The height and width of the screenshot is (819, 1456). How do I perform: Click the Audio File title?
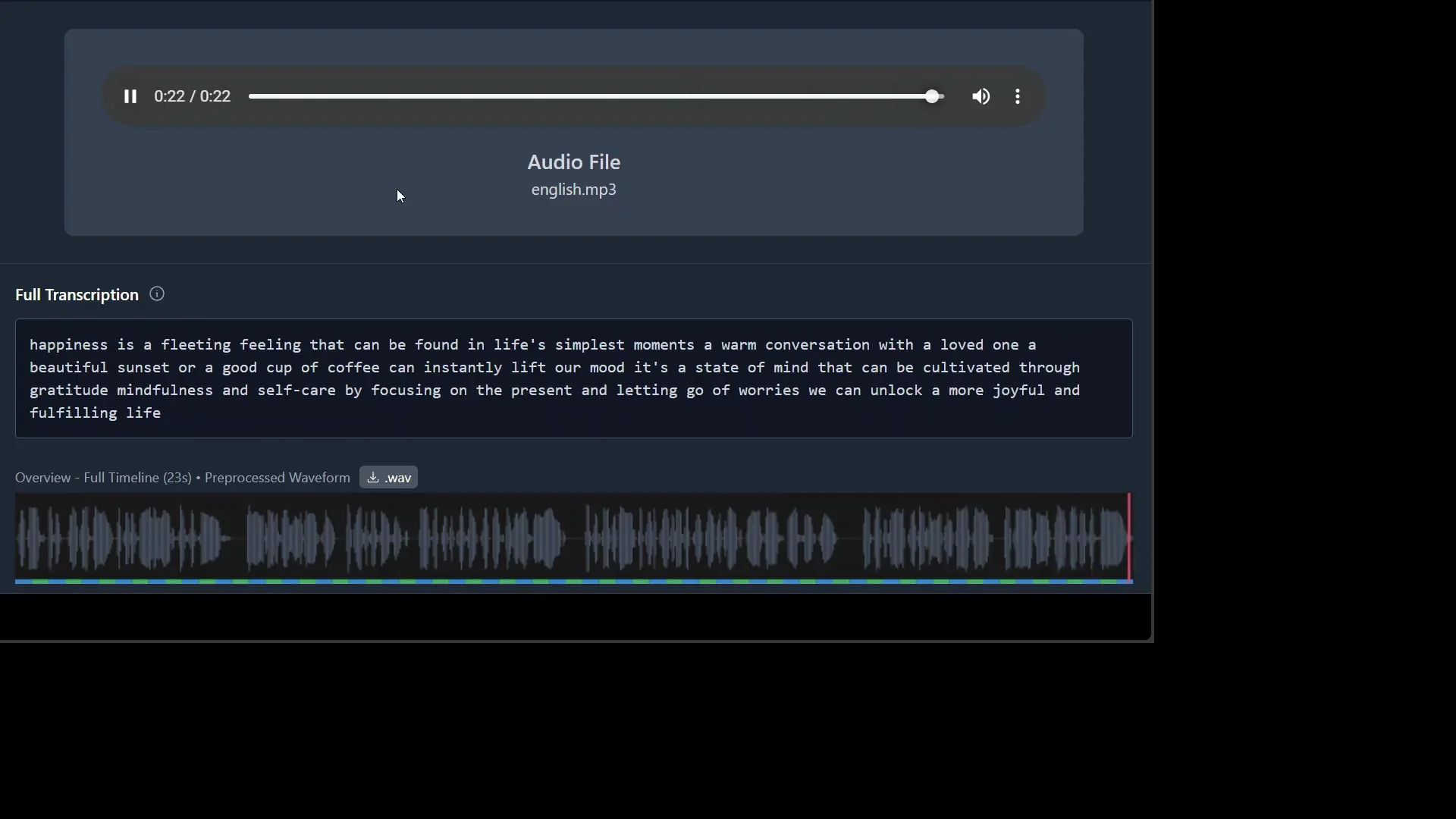pos(573,162)
